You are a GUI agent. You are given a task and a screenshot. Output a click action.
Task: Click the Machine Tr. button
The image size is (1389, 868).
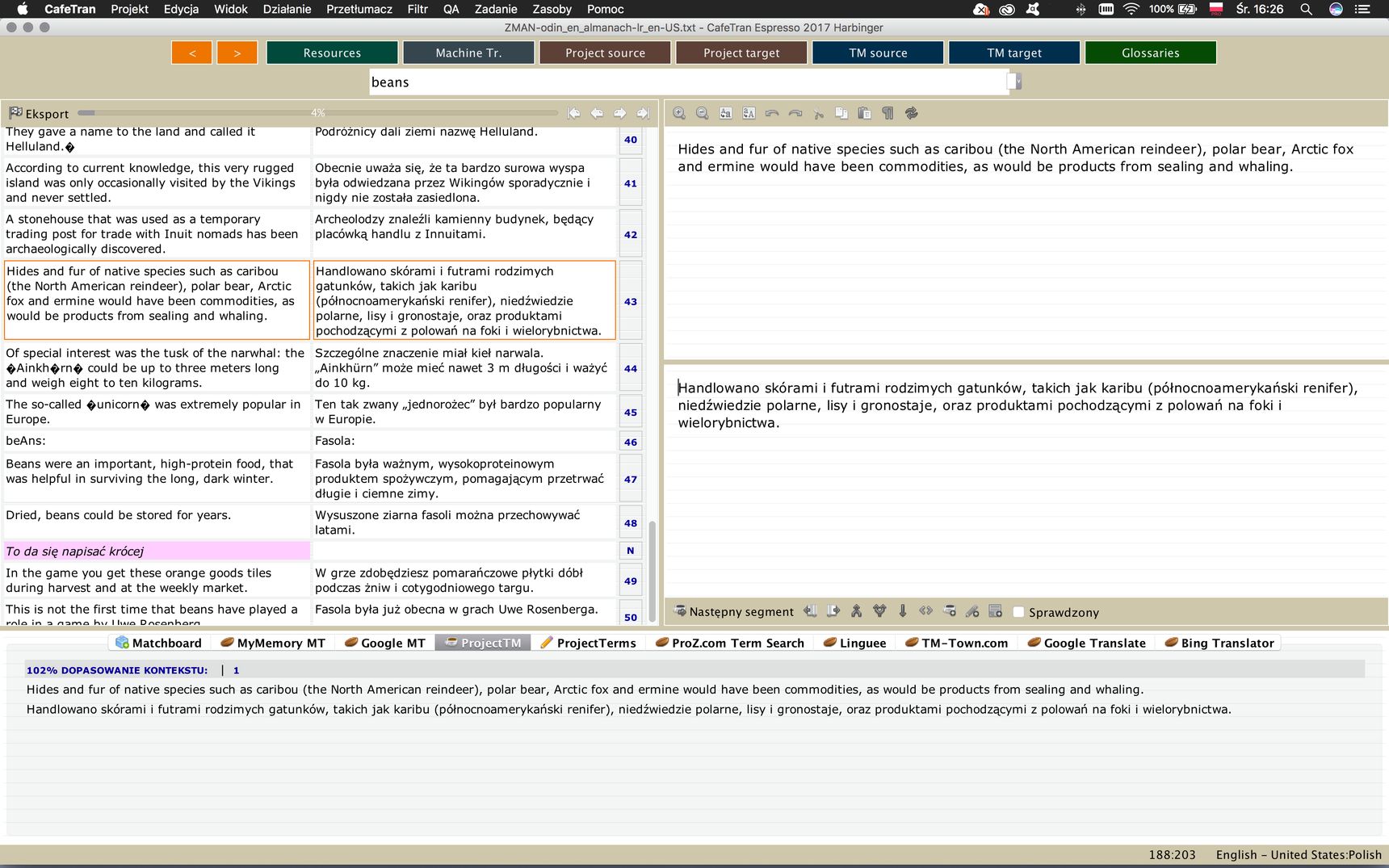[468, 52]
